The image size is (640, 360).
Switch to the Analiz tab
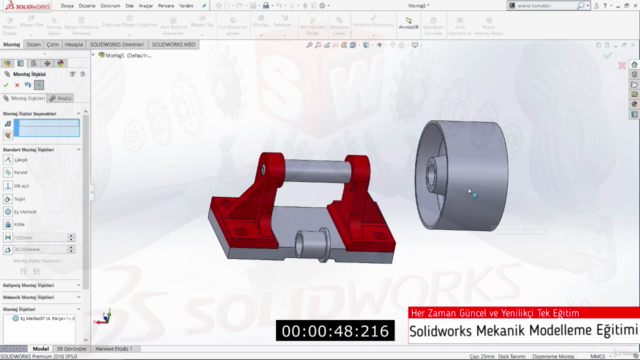[x=60, y=98]
